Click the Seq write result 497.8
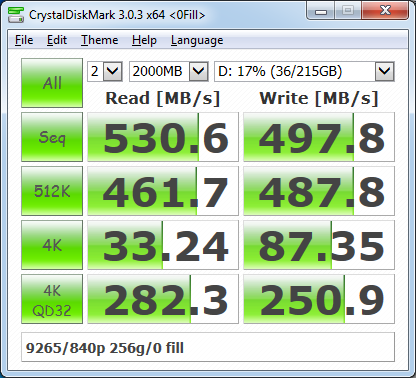The width and height of the screenshot is (416, 378). click(x=319, y=137)
